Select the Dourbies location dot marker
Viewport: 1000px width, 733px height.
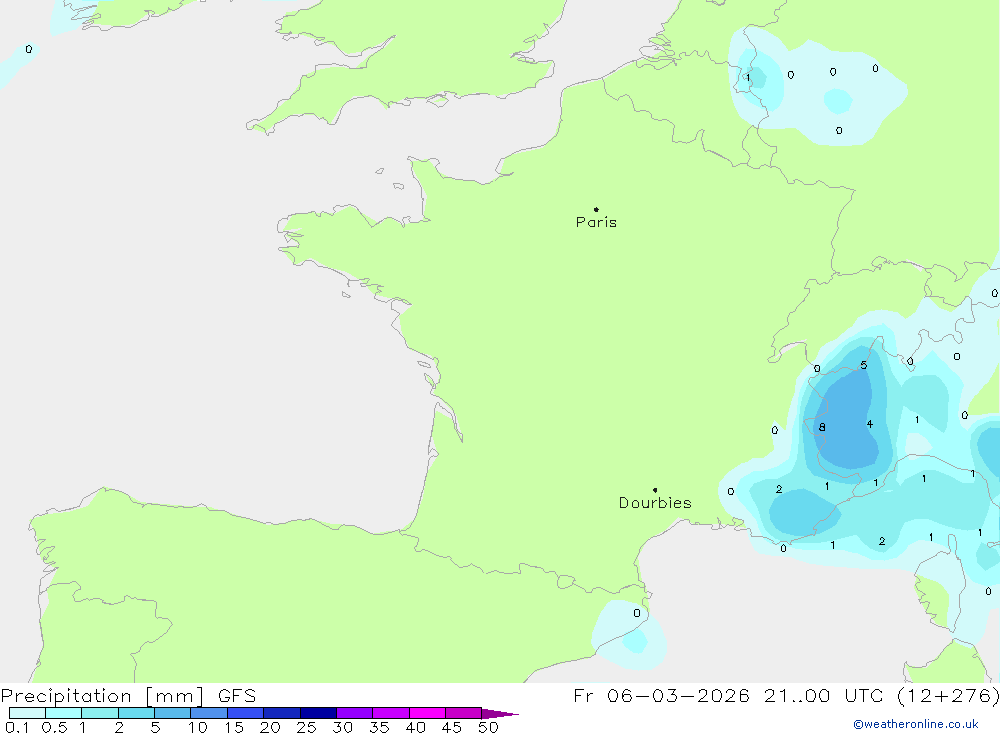[x=655, y=490]
